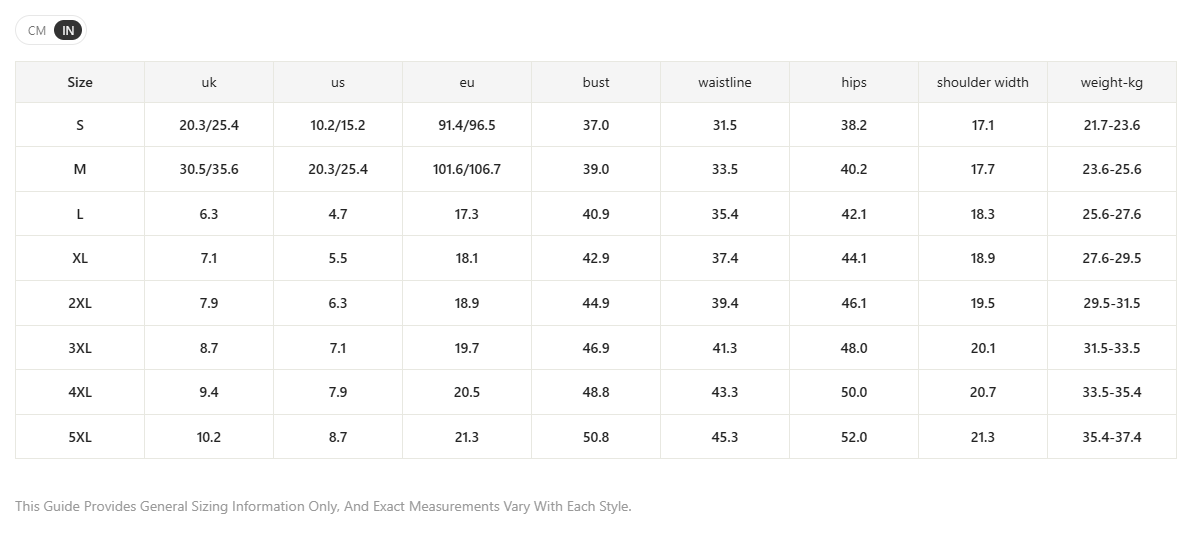This screenshot has width=1192, height=534.
Task: Switch the size units to CM
Action: coord(36,30)
